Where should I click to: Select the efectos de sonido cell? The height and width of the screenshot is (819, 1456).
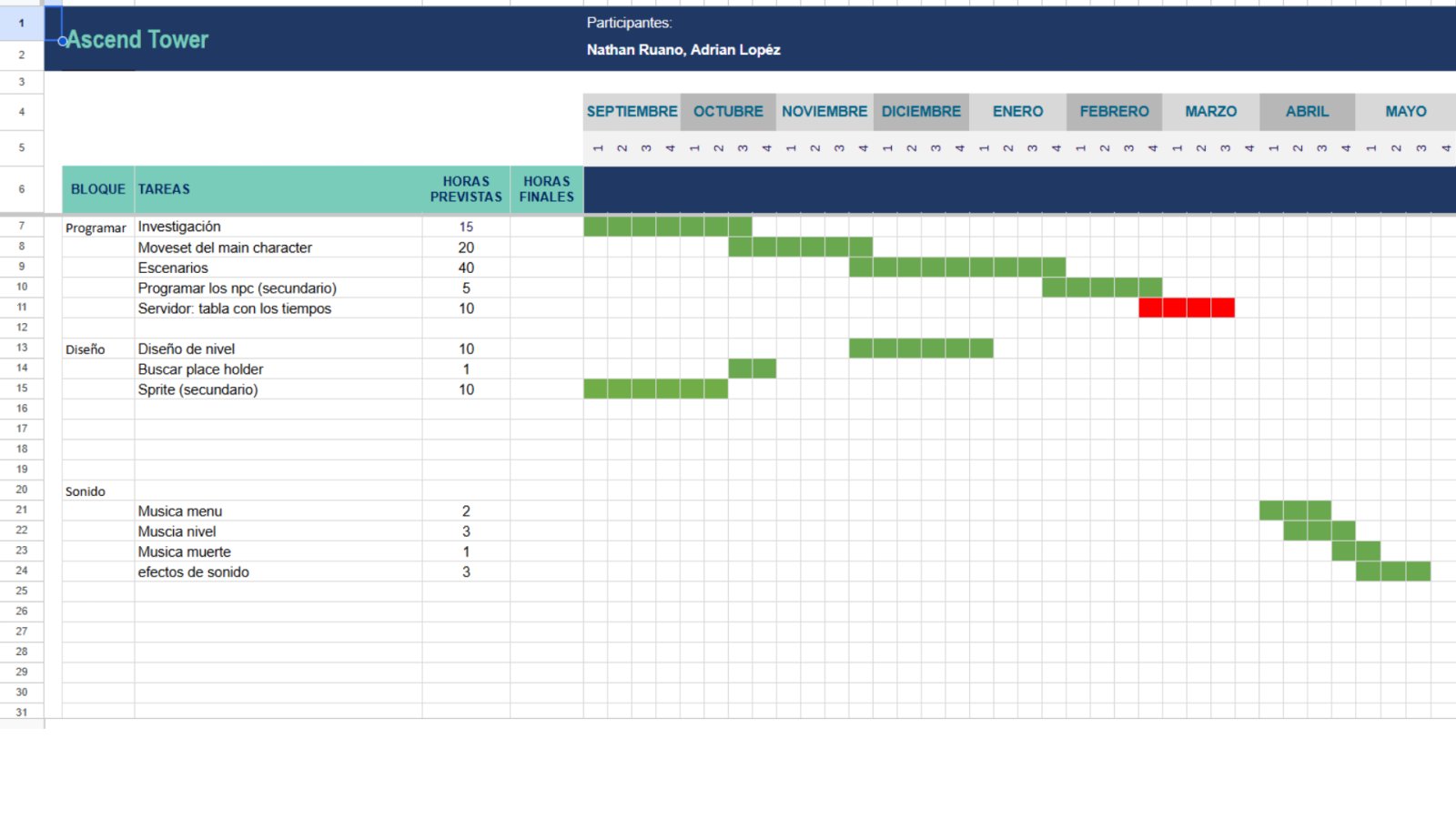point(278,571)
